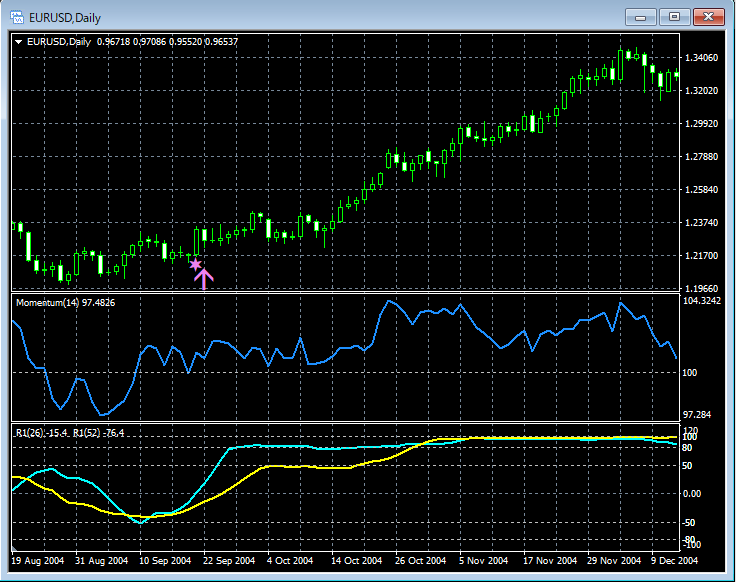Click the 1.19660 price scale label
Screen dimensions: 737x582
(699, 288)
